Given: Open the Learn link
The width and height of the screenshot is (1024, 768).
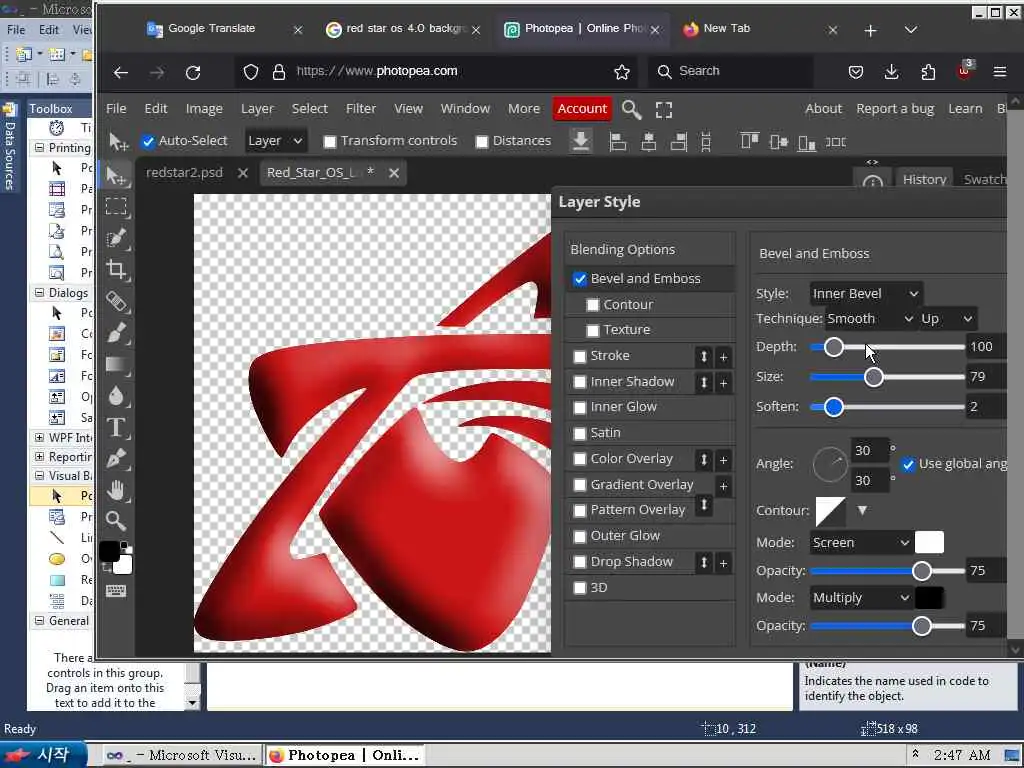Looking at the screenshot, I should pos(965,108).
